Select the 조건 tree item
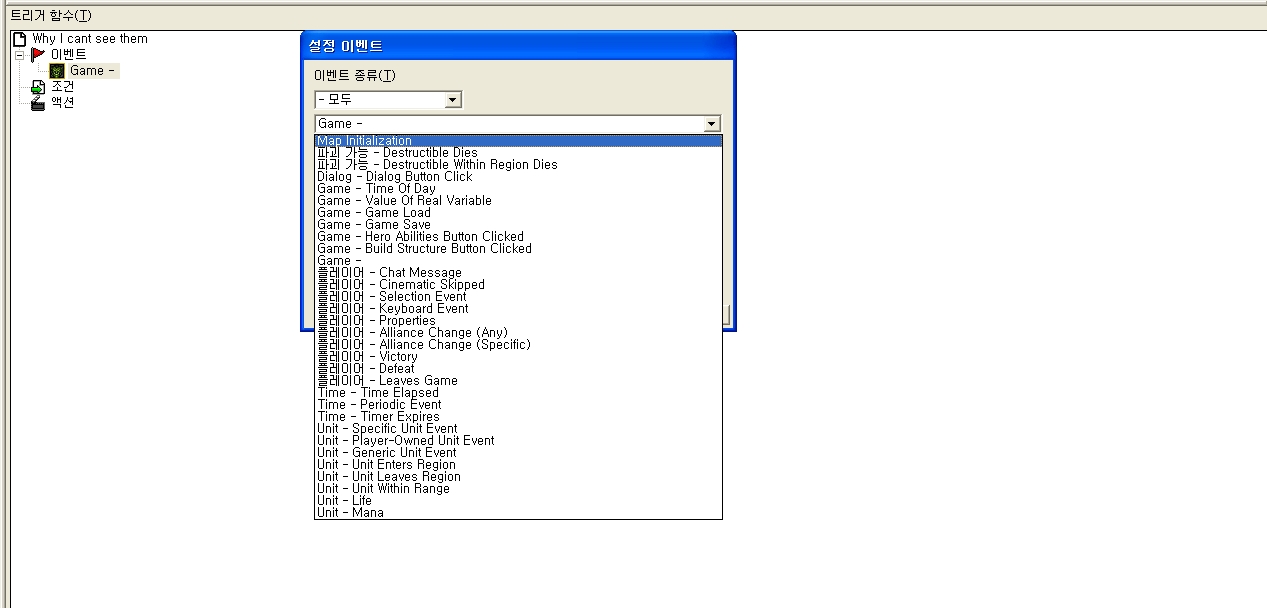Screen dimensions: 1267x608 click(x=62, y=87)
